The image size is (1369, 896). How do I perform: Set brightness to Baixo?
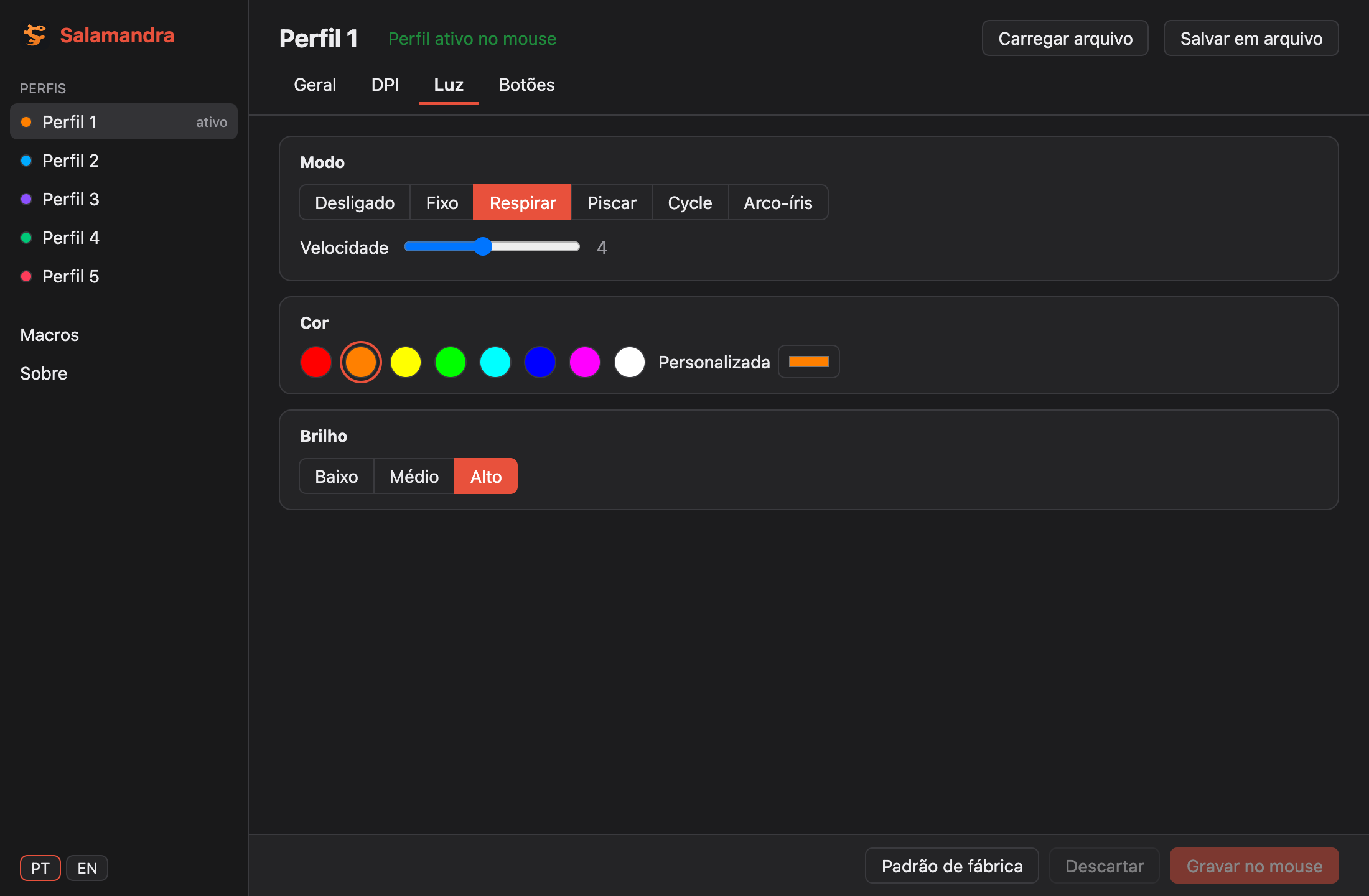click(337, 477)
